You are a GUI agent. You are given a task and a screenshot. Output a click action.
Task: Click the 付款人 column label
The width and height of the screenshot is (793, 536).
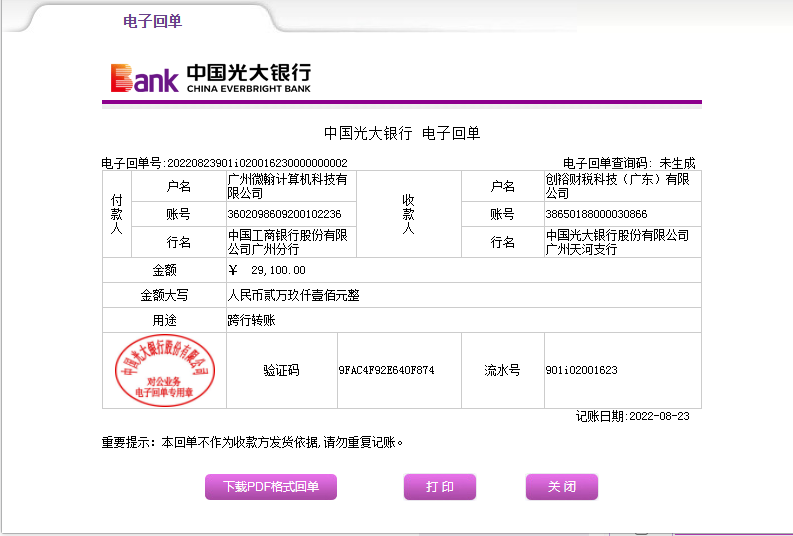click(117, 214)
